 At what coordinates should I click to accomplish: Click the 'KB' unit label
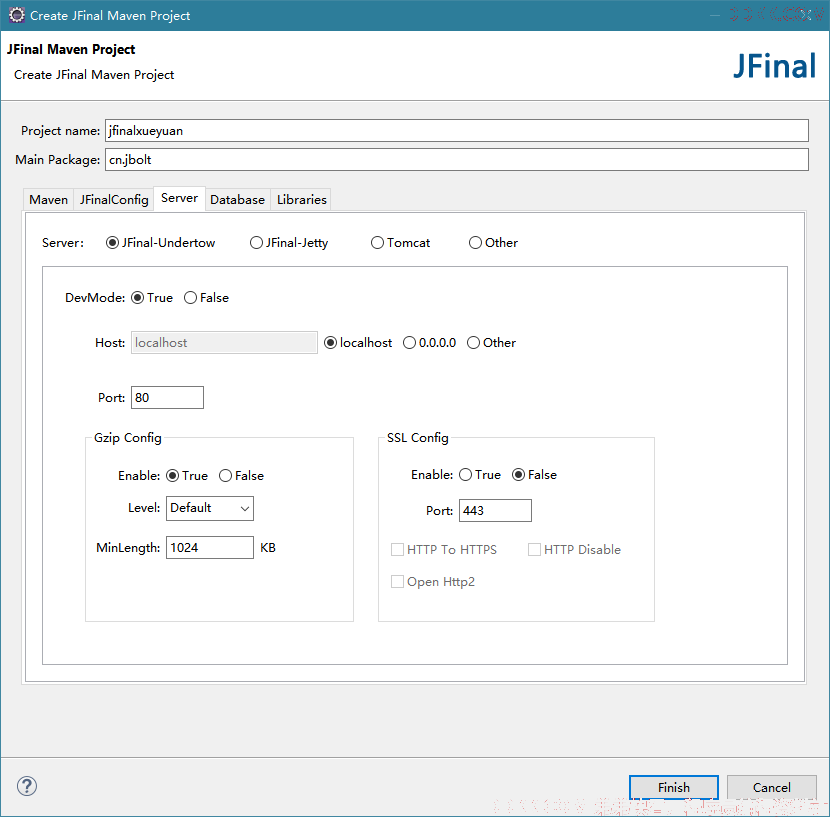point(268,547)
